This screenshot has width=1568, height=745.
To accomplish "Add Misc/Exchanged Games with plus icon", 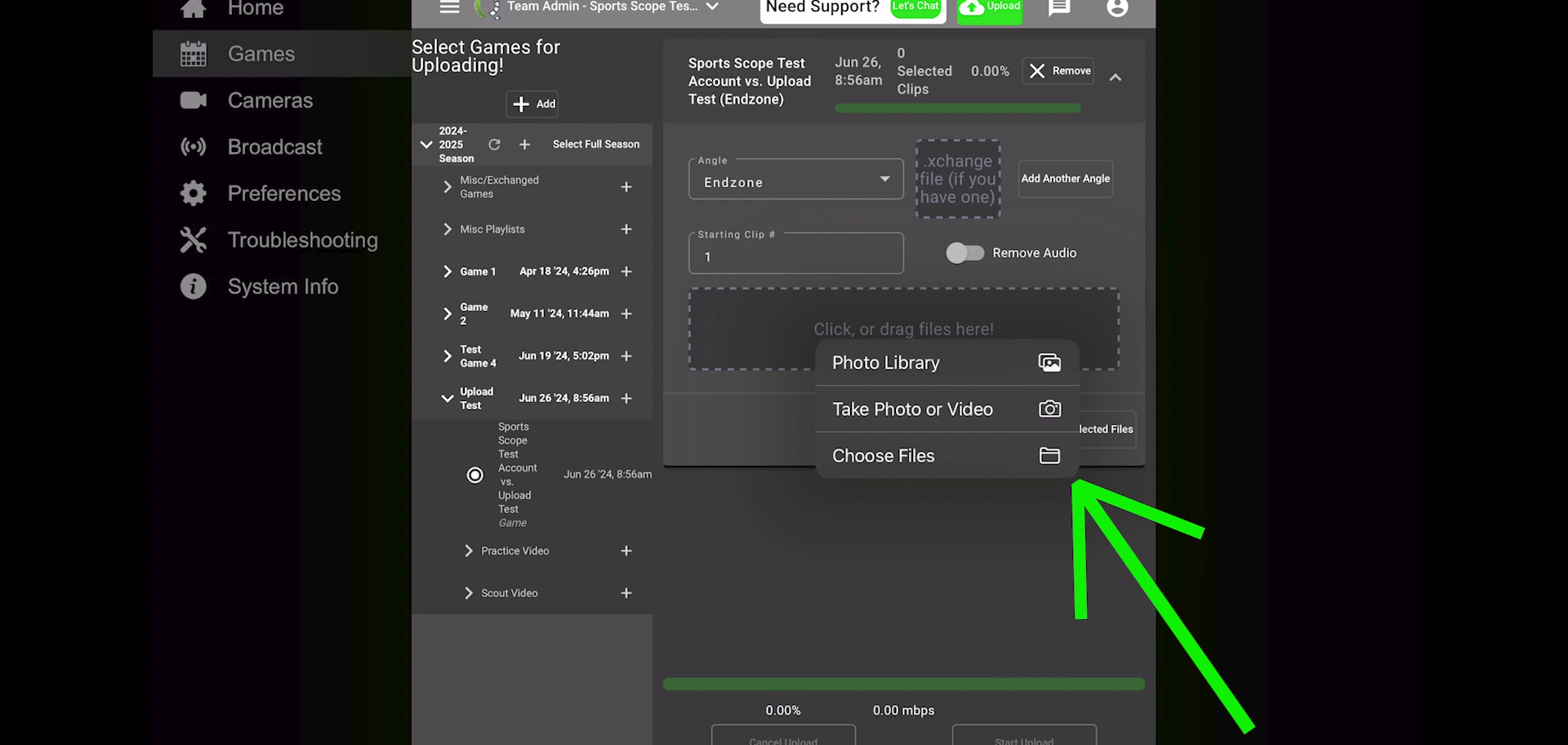I will 626,187.
